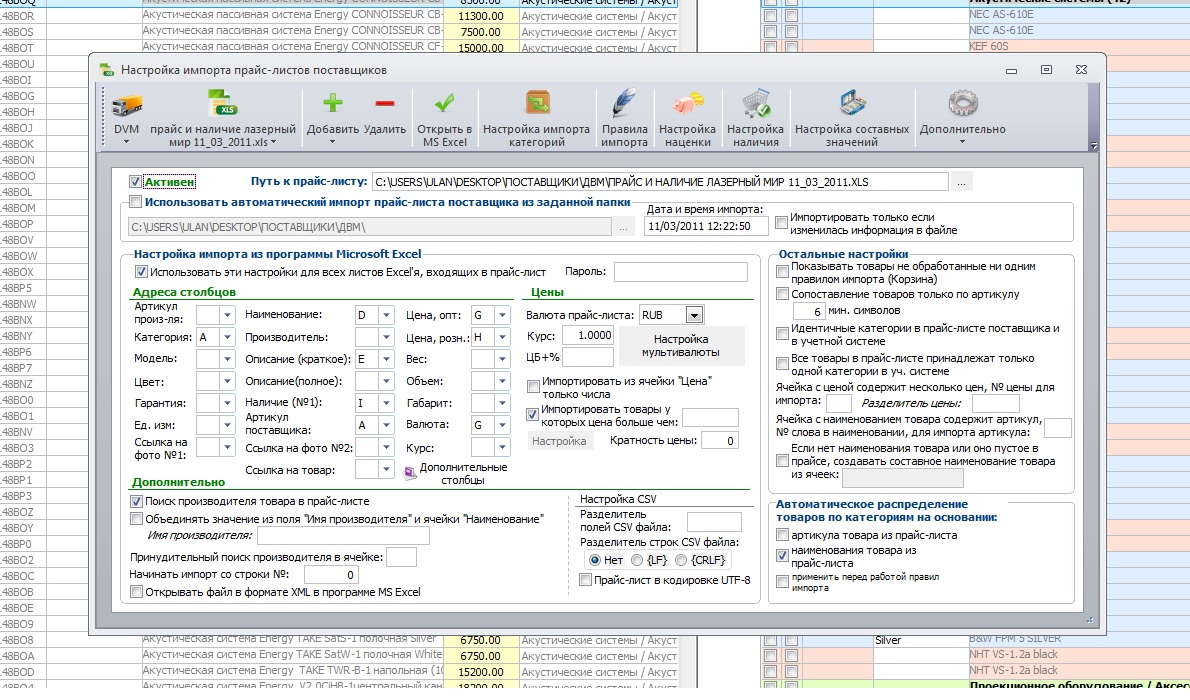Viewport: 1190px width, 700px height.
Task: Toggle the Активен checkbox
Action: (135, 181)
